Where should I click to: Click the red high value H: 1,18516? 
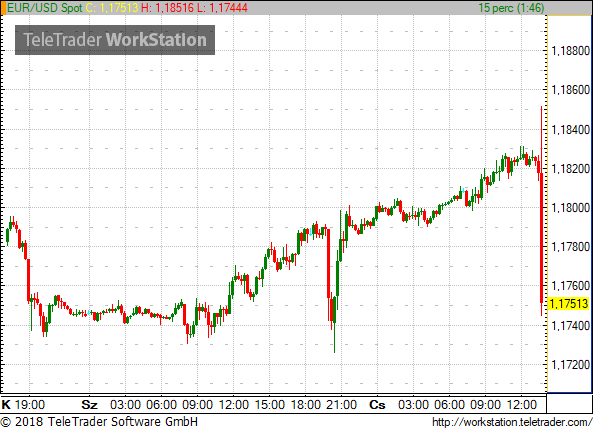click(x=168, y=8)
